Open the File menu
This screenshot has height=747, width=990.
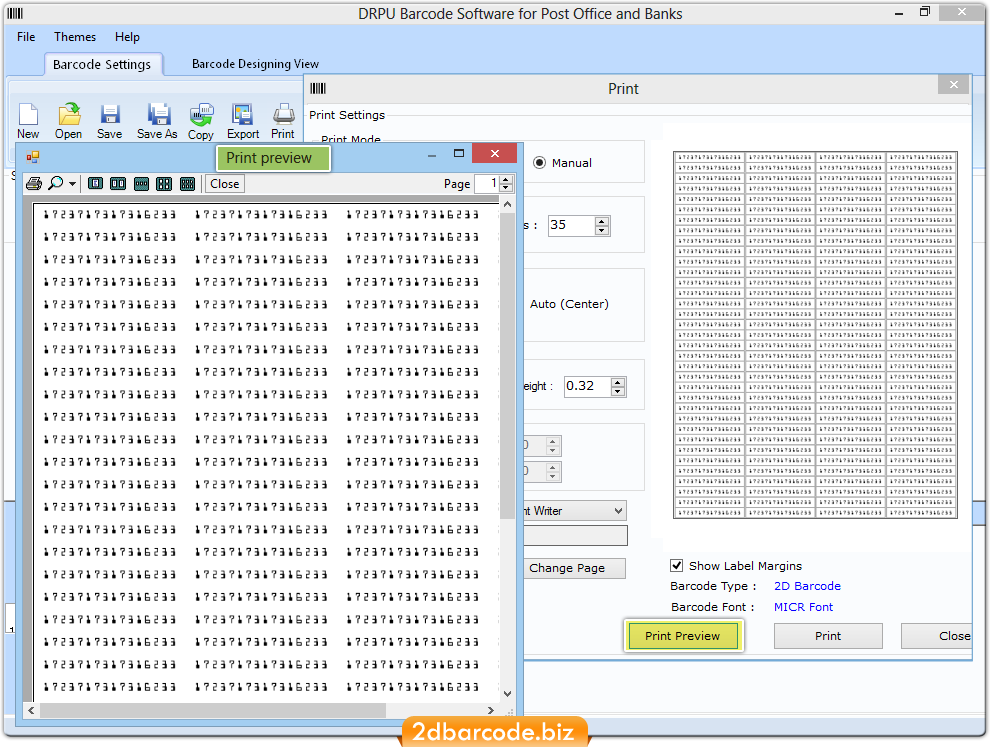(x=26, y=37)
